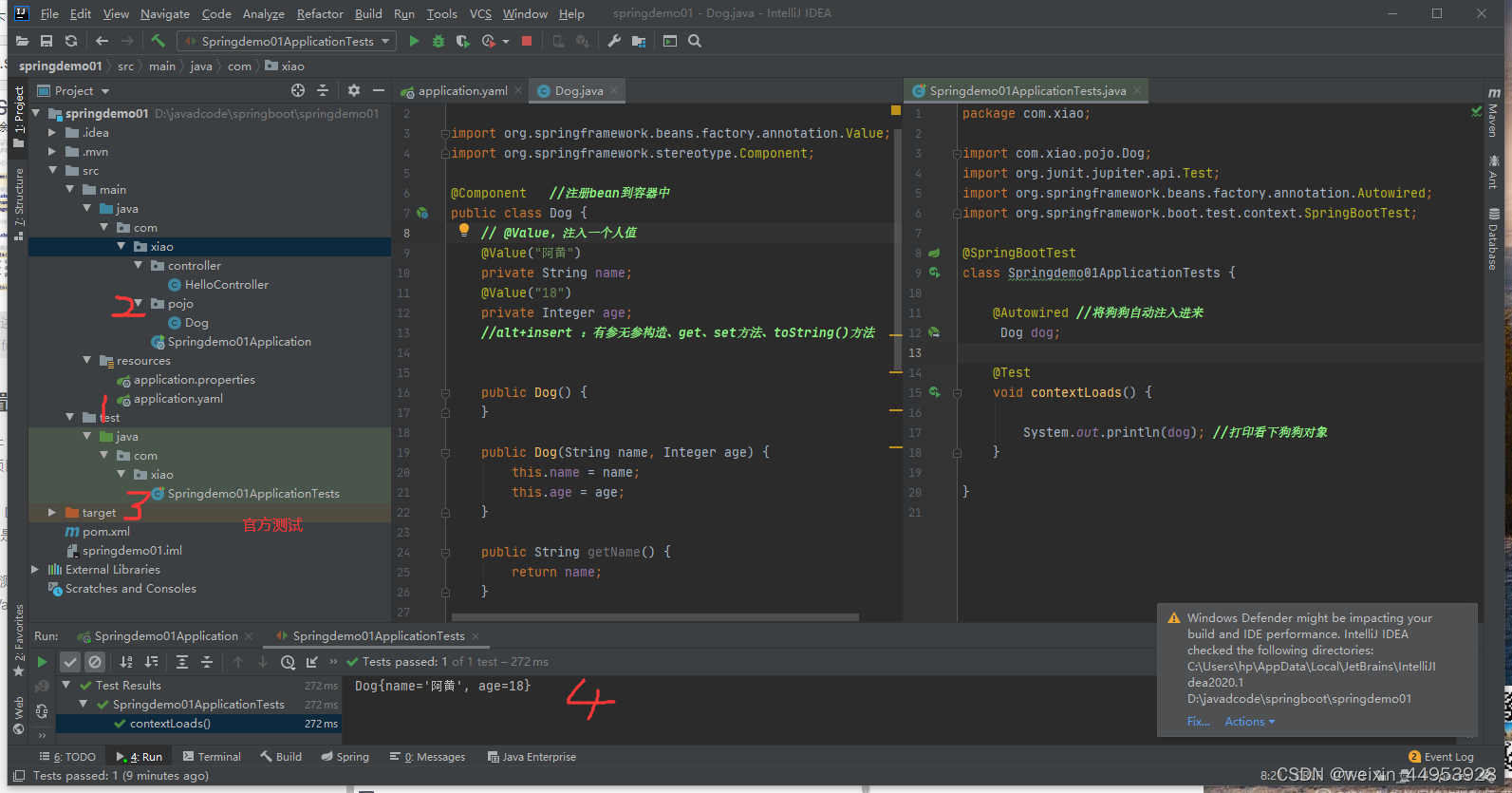Expand all test results
The height and width of the screenshot is (793, 1512).
coord(182,662)
